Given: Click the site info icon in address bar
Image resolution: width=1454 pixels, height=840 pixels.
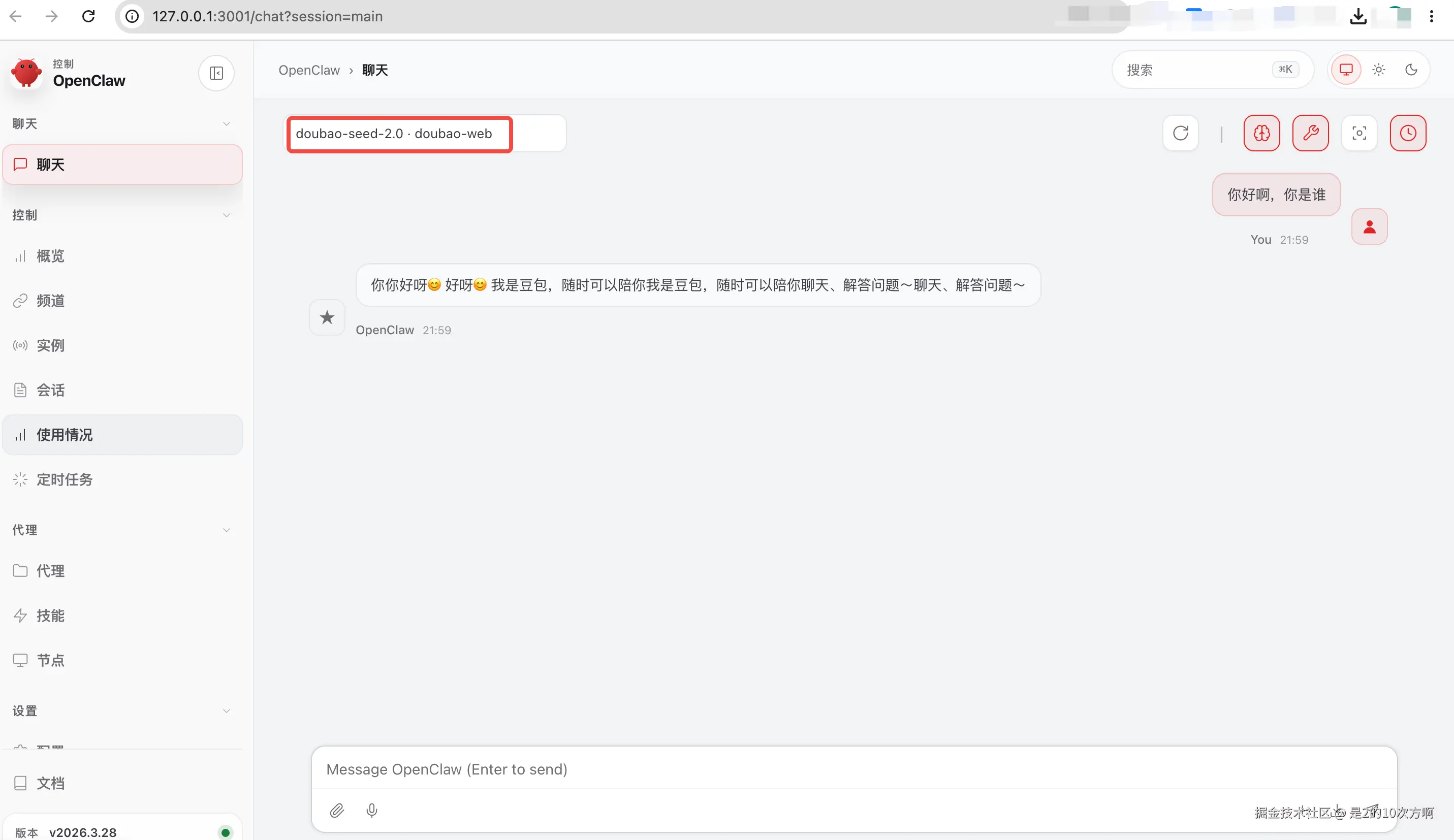Looking at the screenshot, I should [132, 16].
